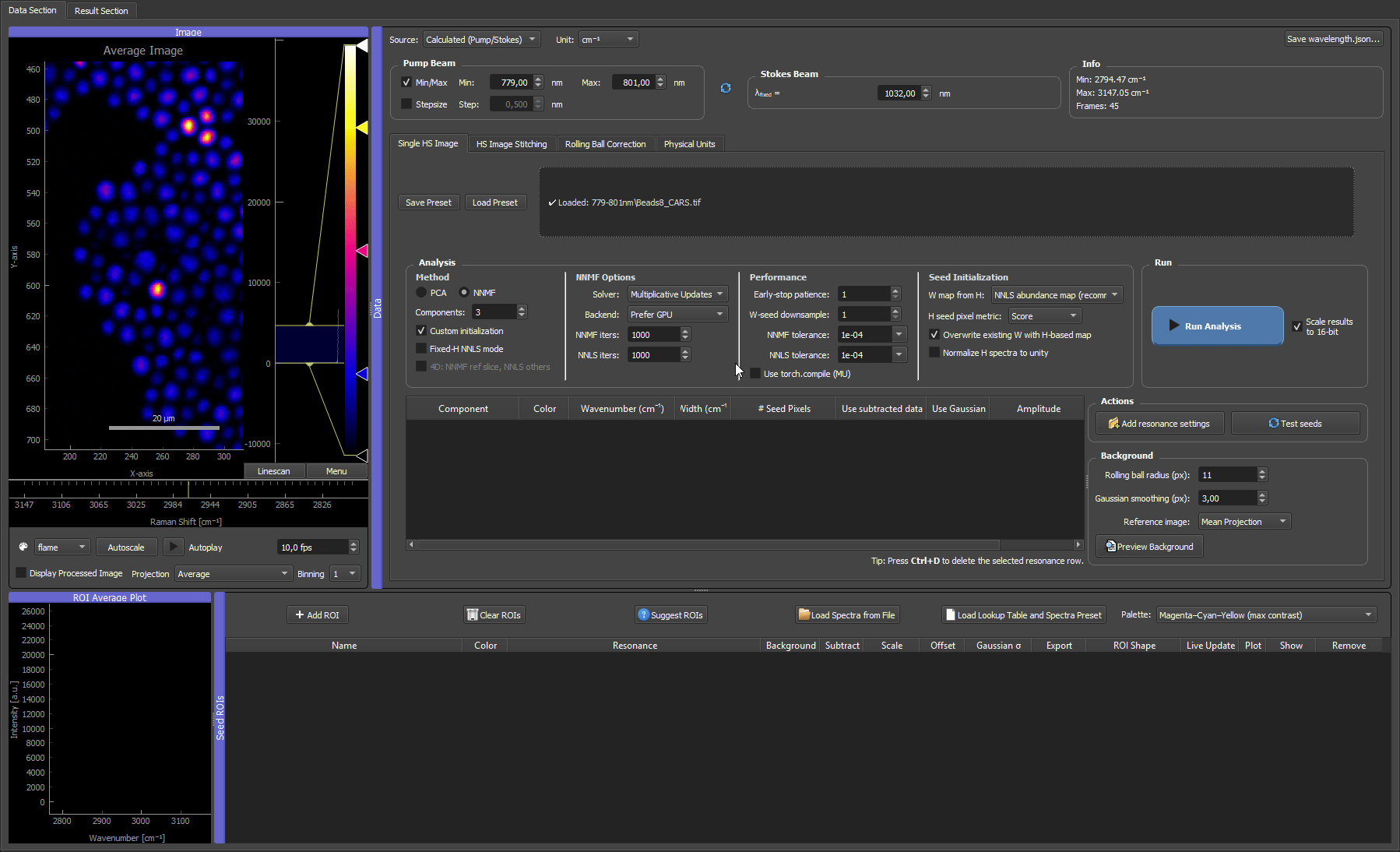Screen dimensions: 1400x852
Task: Click the colormap palette icon beside flame
Action: 23,547
